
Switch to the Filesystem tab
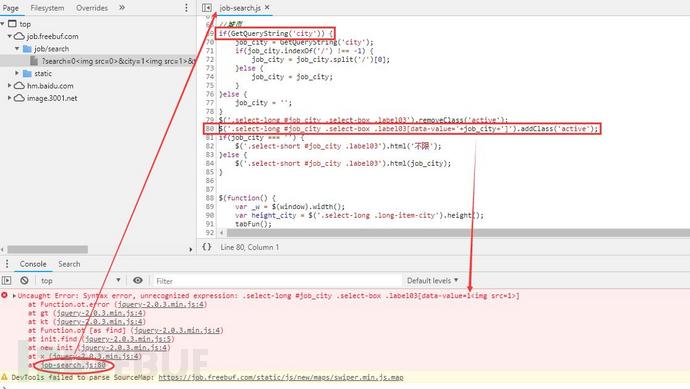coord(47,8)
